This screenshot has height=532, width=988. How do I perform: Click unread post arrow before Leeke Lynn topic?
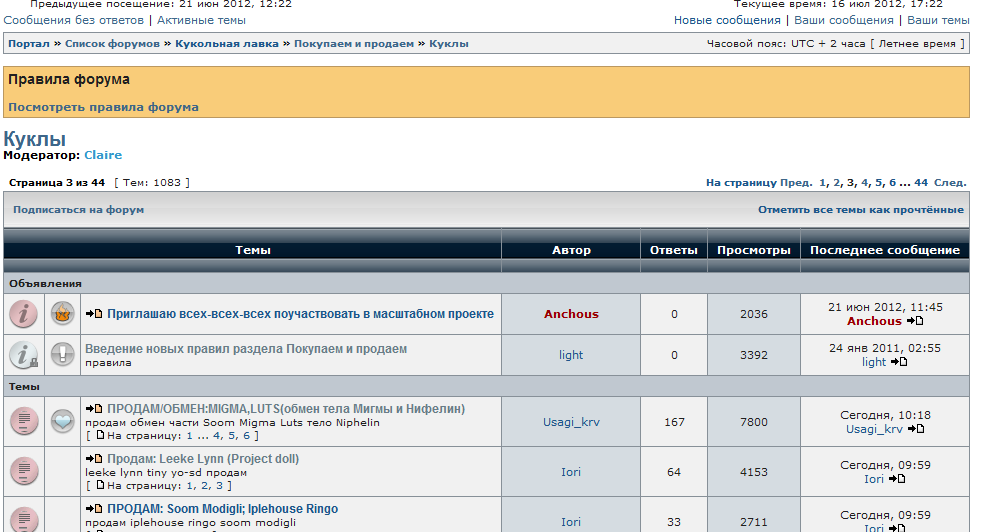[95, 459]
